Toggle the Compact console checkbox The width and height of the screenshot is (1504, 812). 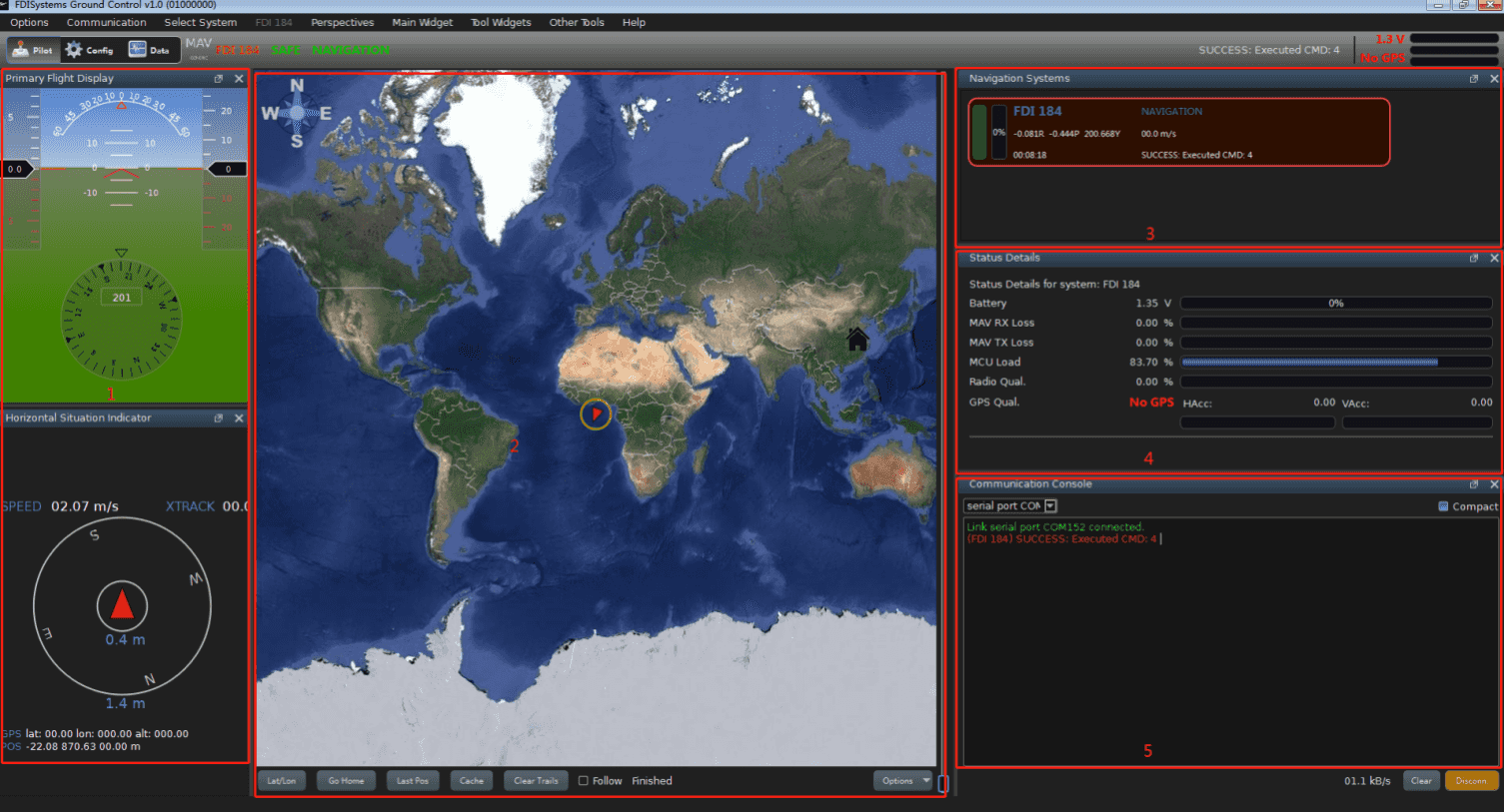pyautogui.click(x=1443, y=506)
